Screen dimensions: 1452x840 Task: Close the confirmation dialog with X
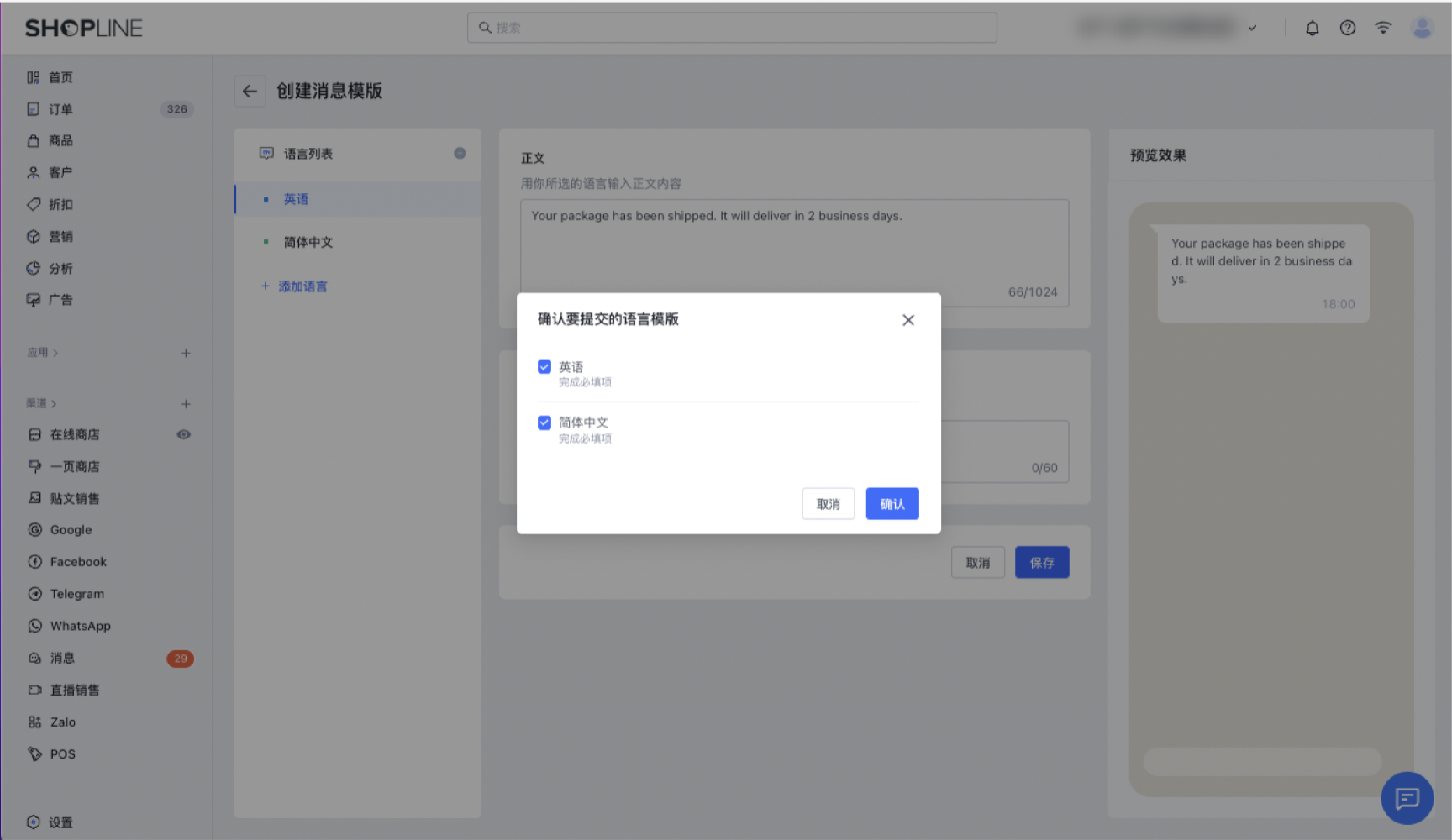pyautogui.click(x=908, y=320)
